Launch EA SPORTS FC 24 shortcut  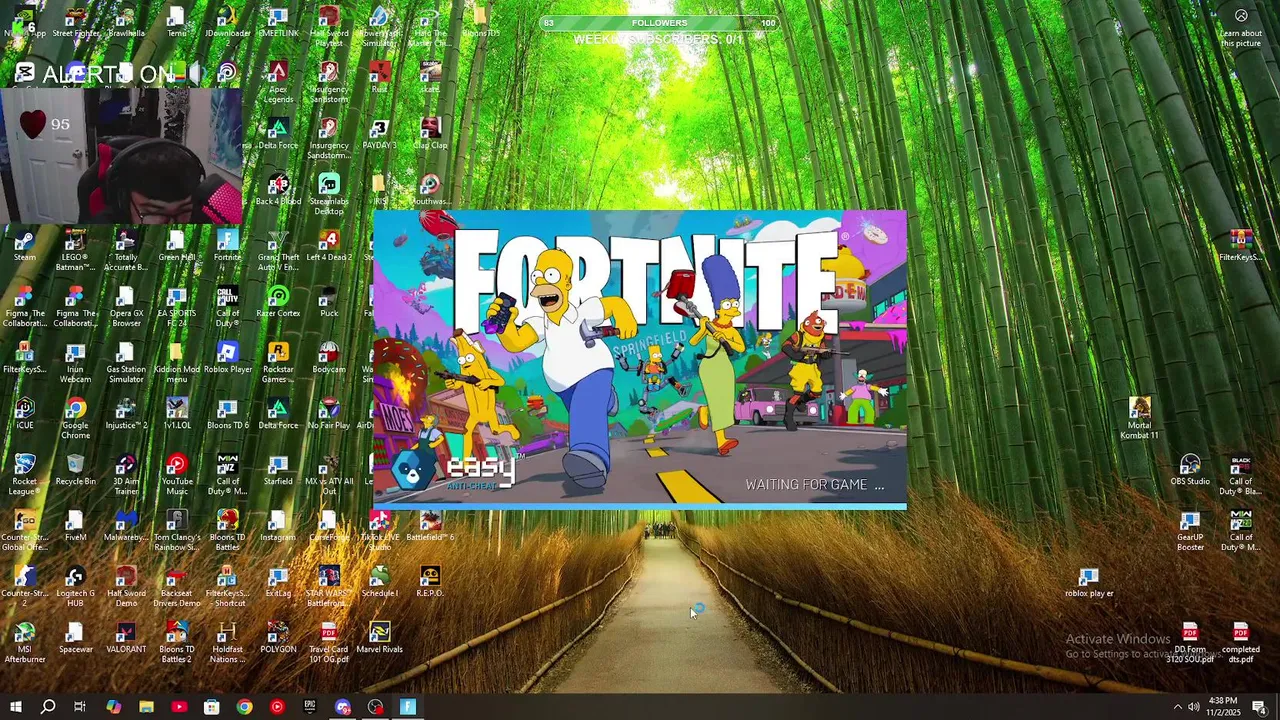tap(177, 307)
